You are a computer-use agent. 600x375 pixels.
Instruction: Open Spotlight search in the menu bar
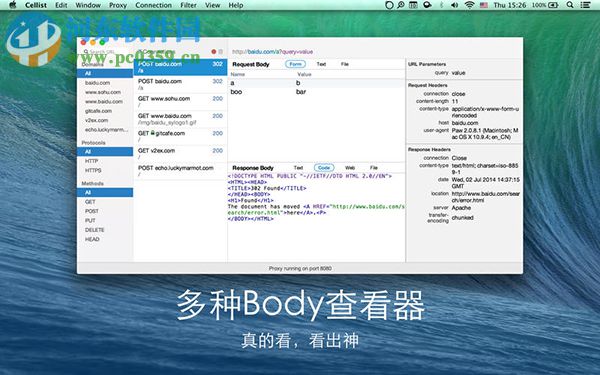[x=570, y=5]
